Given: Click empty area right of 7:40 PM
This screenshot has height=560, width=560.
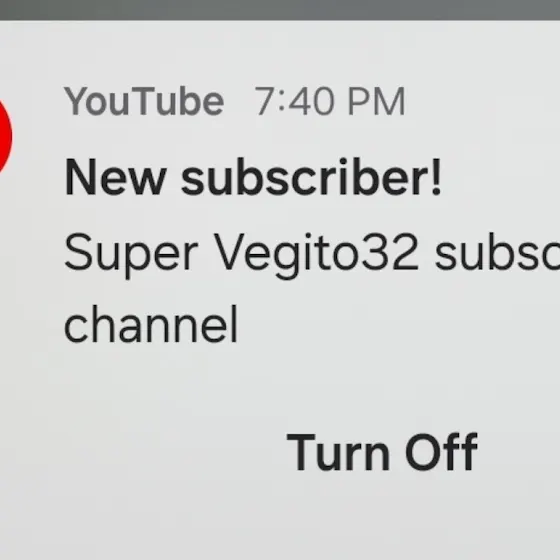Looking at the screenshot, I should (482, 101).
